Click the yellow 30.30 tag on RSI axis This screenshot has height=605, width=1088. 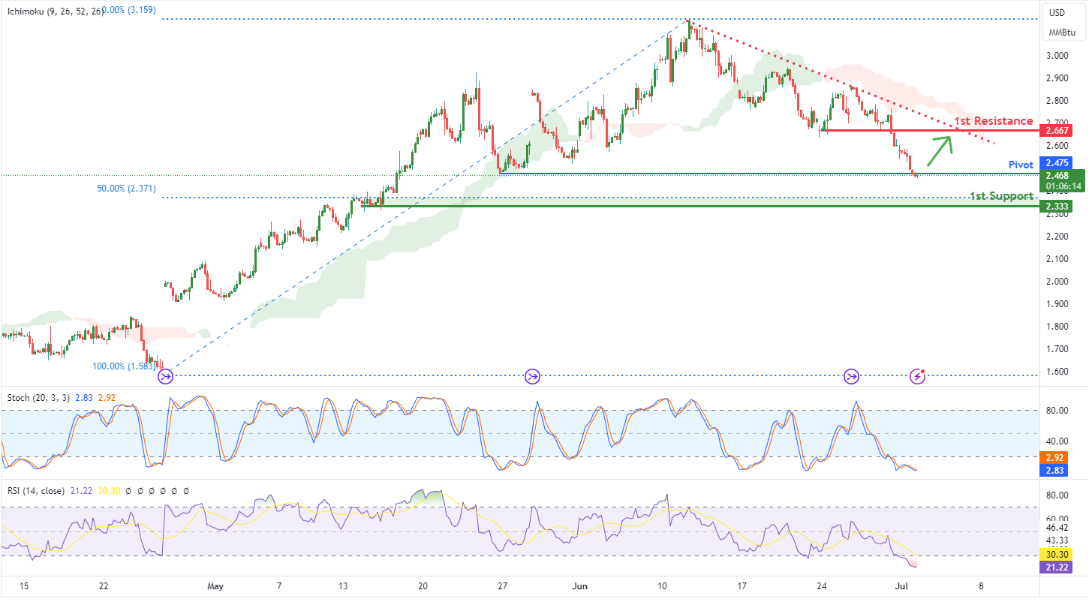[1057, 555]
